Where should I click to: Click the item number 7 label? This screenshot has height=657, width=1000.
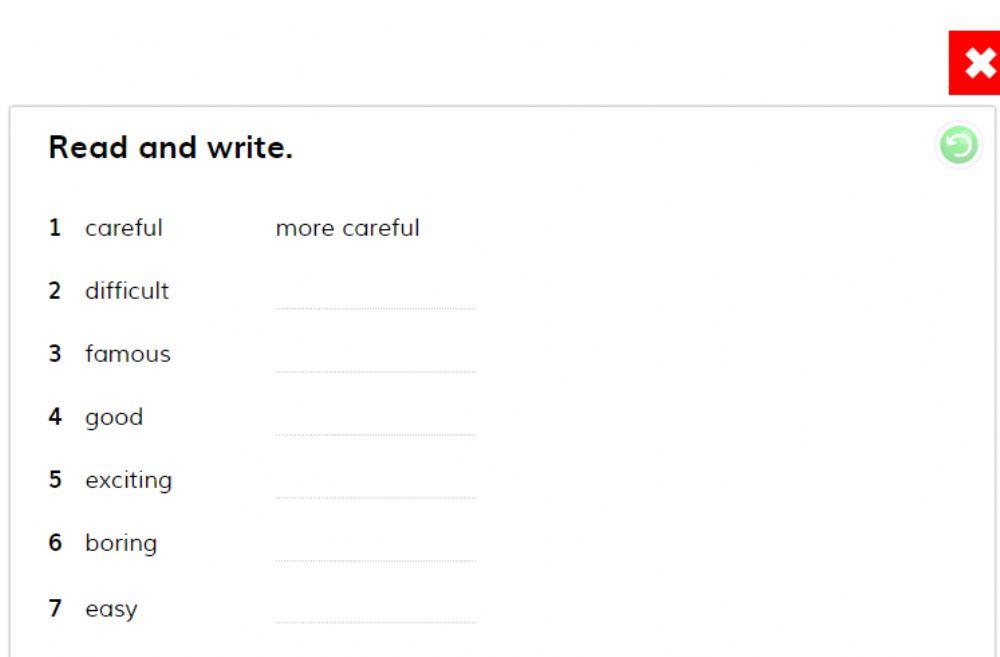(x=55, y=608)
